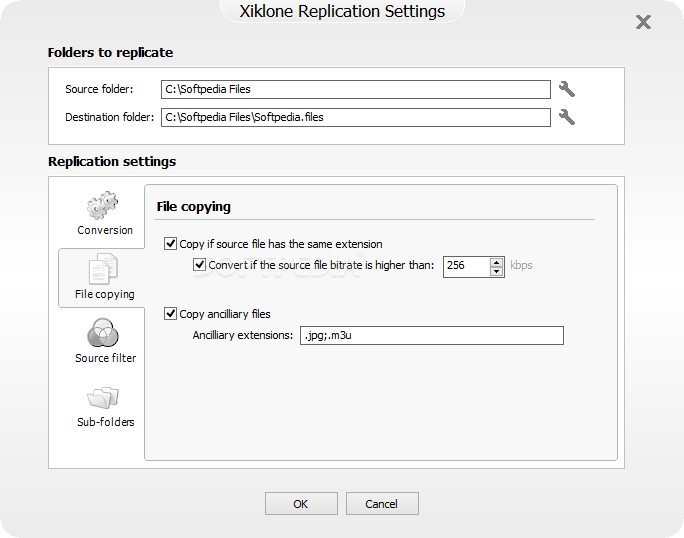Click the 256 kbps bitrate field
Image resolution: width=684 pixels, height=538 pixels.
tap(466, 267)
